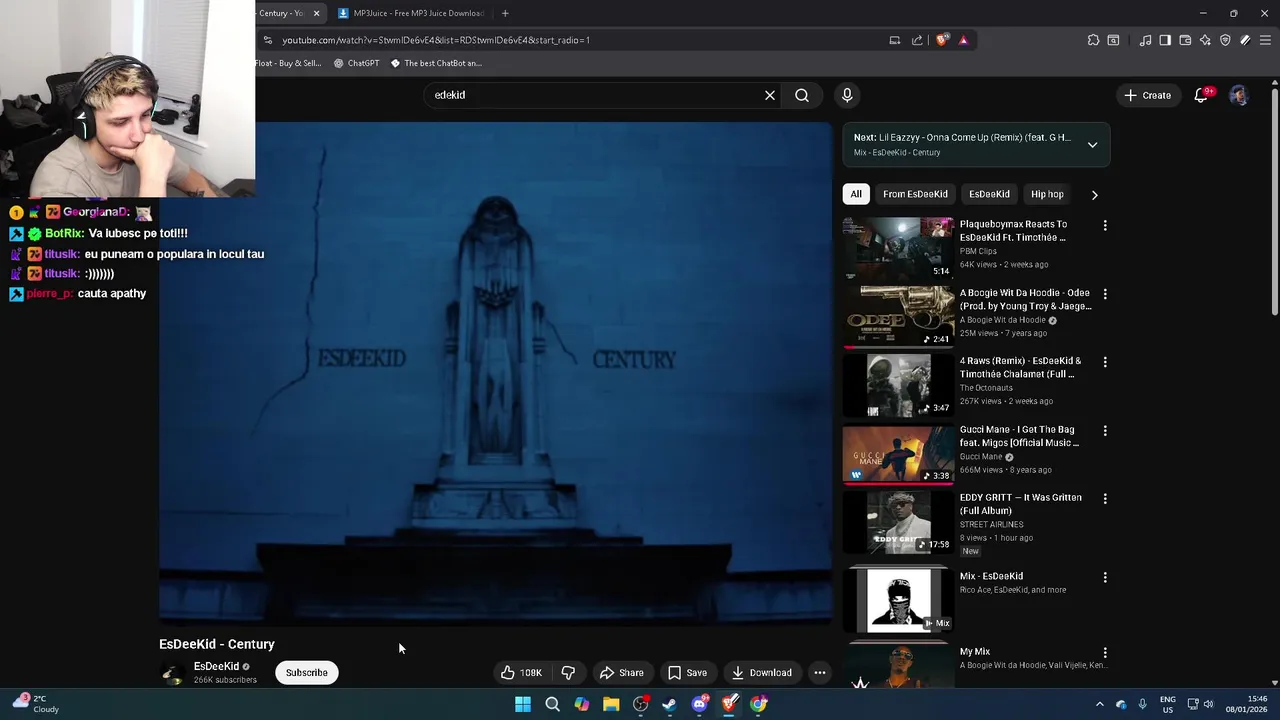Screen dimensions: 1280x720
Task: Open the Mix - EsDeeKid playlist thumbnail
Action: [x=898, y=600]
